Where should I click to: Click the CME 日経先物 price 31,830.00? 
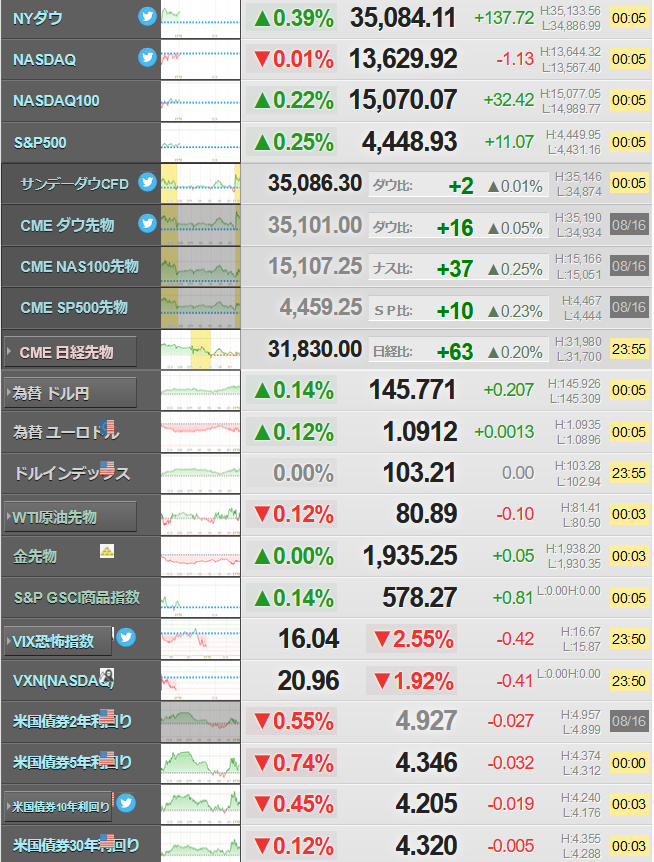click(315, 349)
